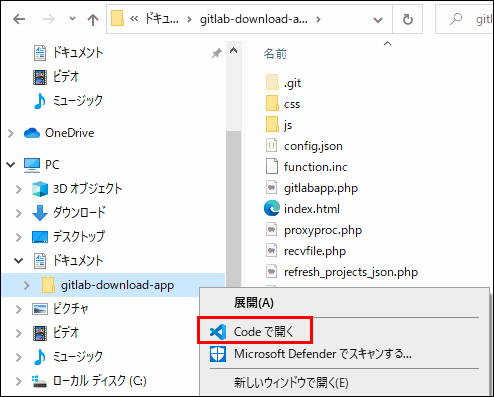
Task: Click the forward navigation arrow
Action: coord(49,19)
